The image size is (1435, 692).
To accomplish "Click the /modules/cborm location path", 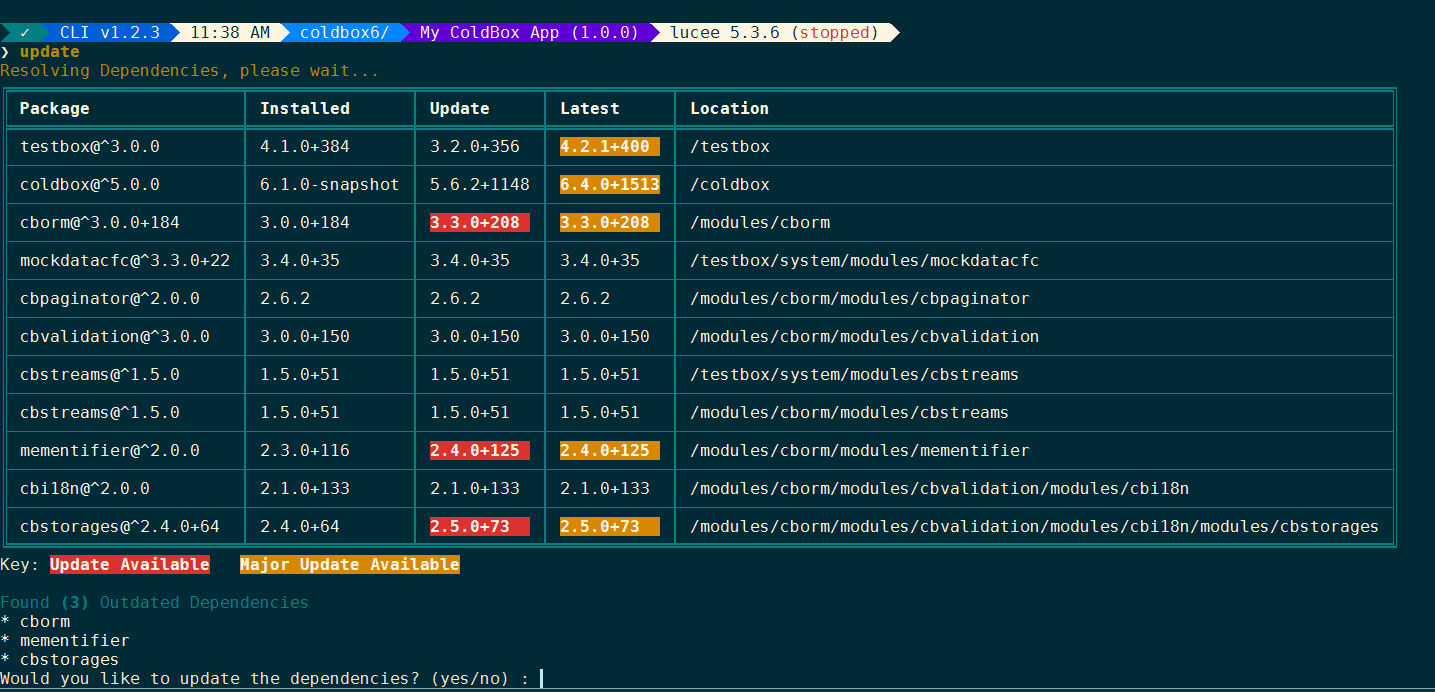I will pyautogui.click(x=760, y=223).
